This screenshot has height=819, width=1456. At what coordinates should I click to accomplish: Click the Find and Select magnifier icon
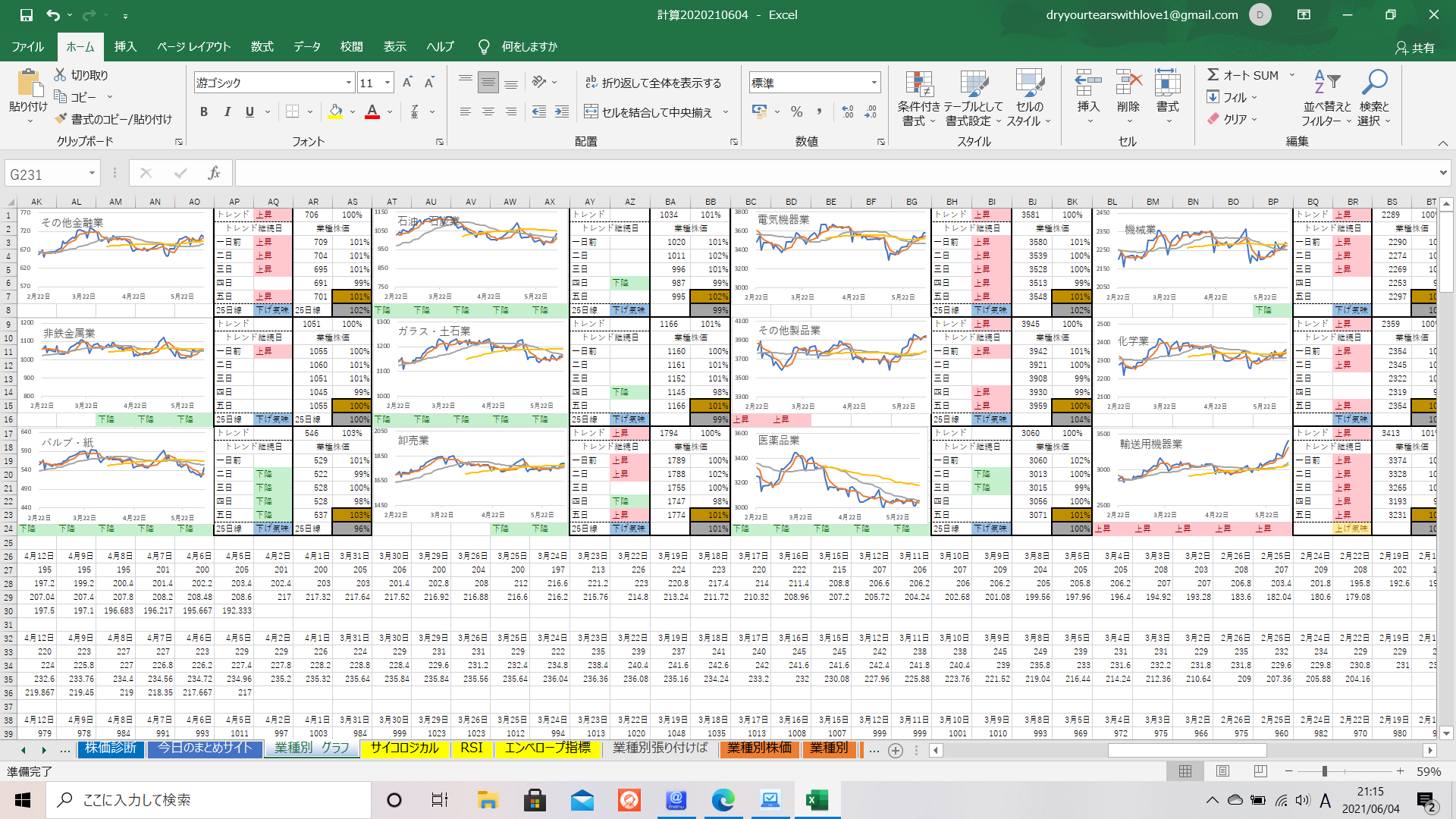point(1373,82)
